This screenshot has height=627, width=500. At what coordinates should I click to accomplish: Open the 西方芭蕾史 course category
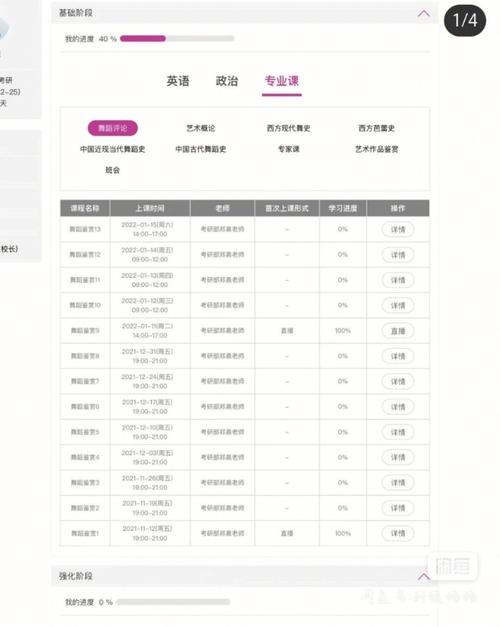376,128
